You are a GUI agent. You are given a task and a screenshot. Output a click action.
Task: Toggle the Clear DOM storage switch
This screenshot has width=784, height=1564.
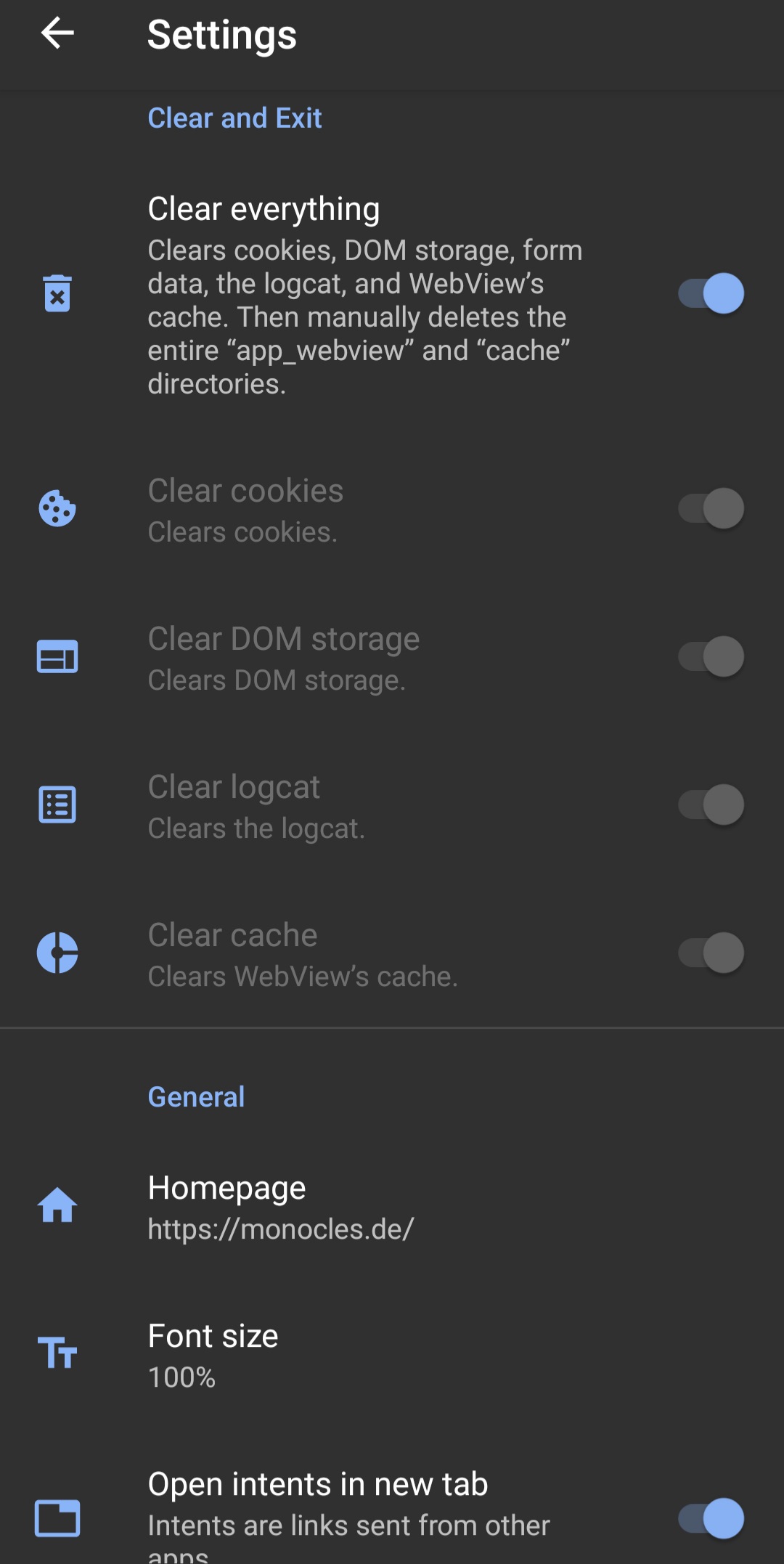point(711,656)
